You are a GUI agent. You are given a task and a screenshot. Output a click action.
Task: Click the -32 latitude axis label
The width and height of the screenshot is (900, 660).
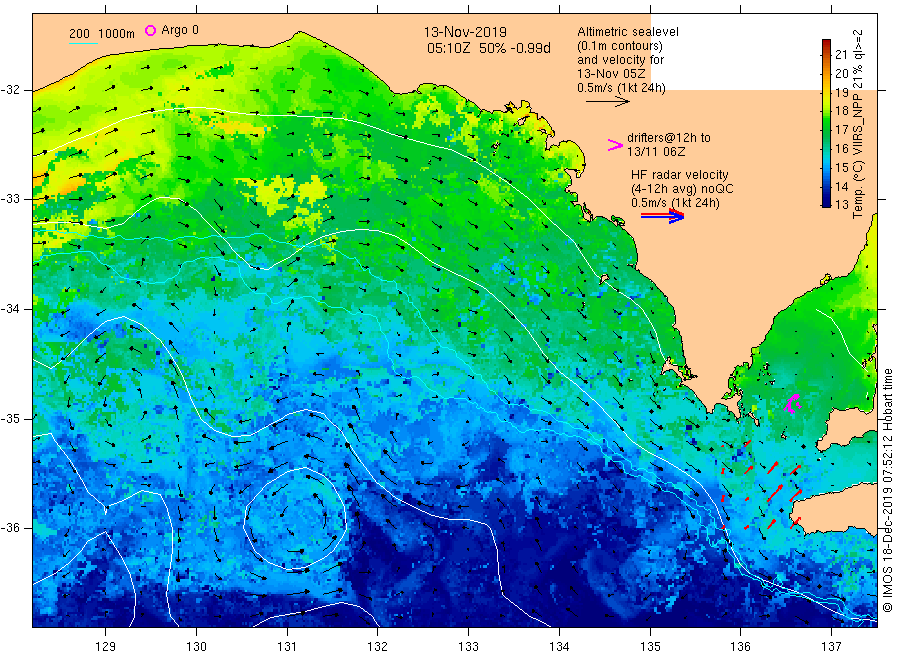tap(11, 90)
